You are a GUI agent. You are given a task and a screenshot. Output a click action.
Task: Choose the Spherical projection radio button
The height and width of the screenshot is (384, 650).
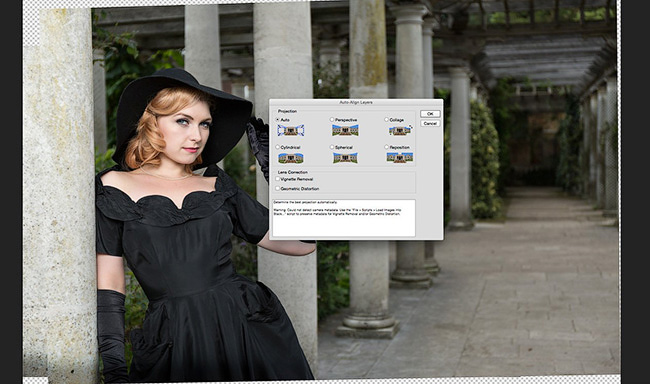tap(332, 147)
